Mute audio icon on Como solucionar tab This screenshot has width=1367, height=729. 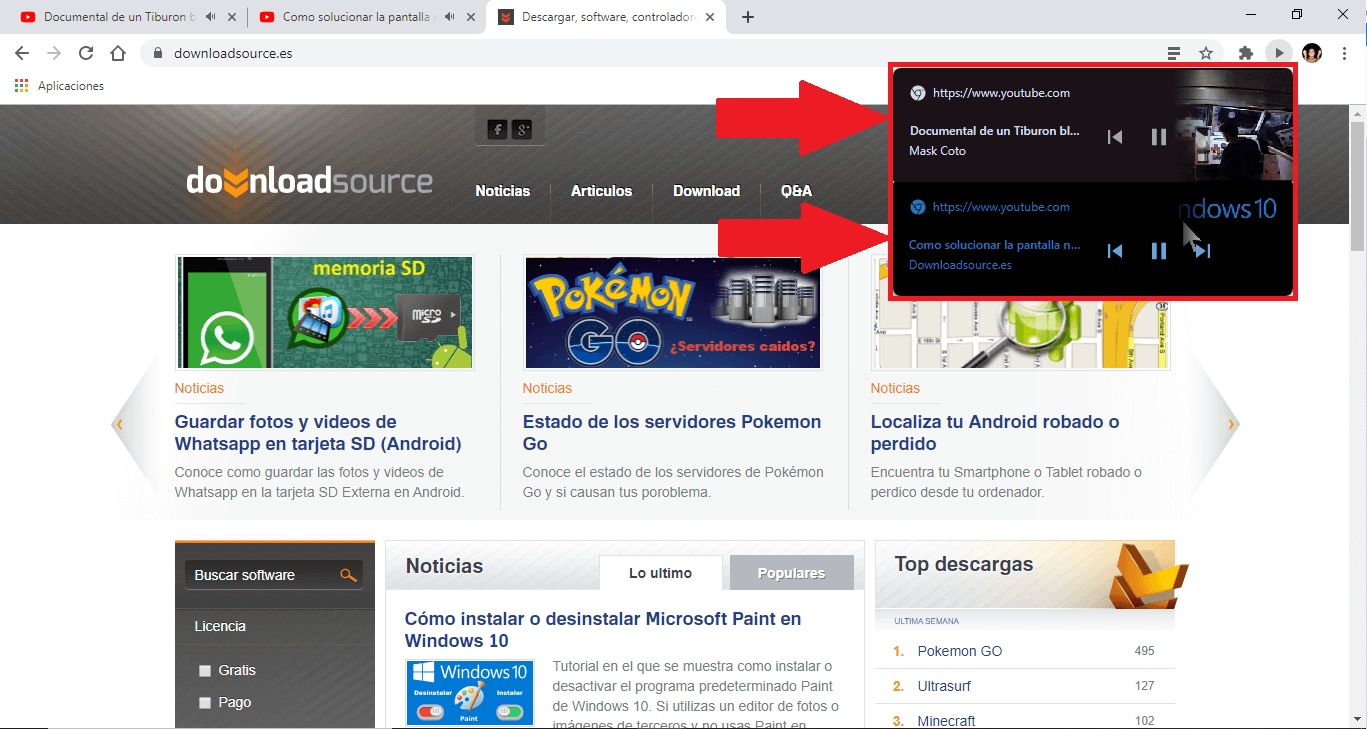(x=450, y=17)
